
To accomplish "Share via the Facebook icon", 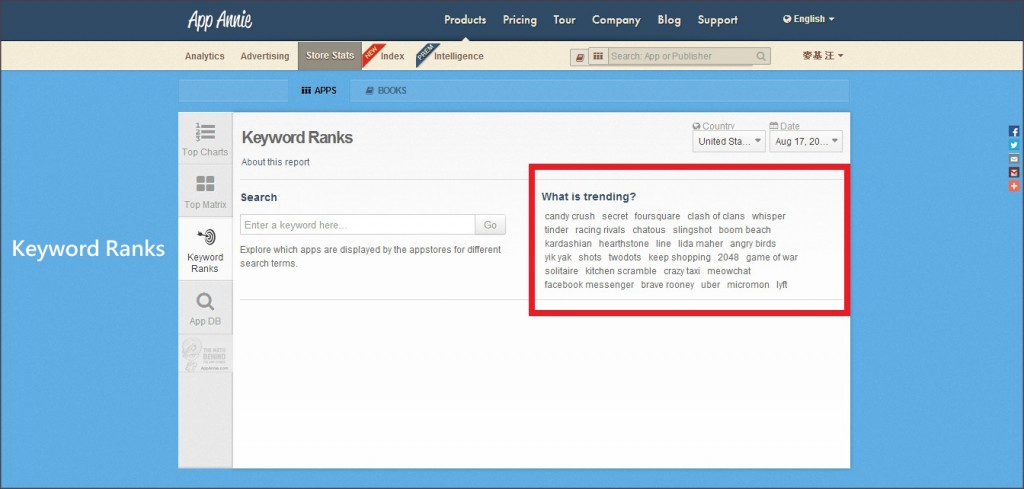I will pos(1014,131).
